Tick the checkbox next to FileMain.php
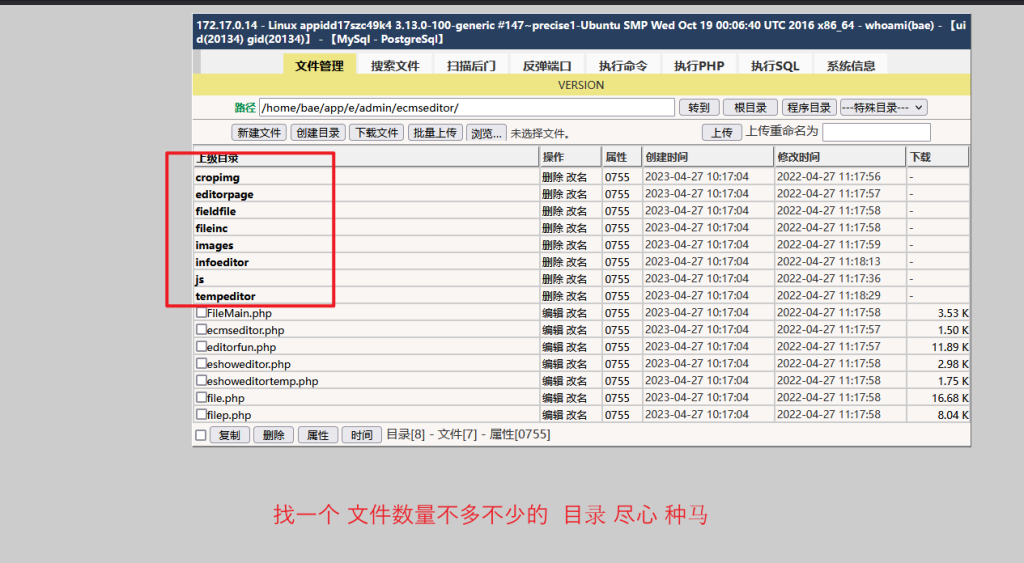The image size is (1024, 563). coord(201,313)
